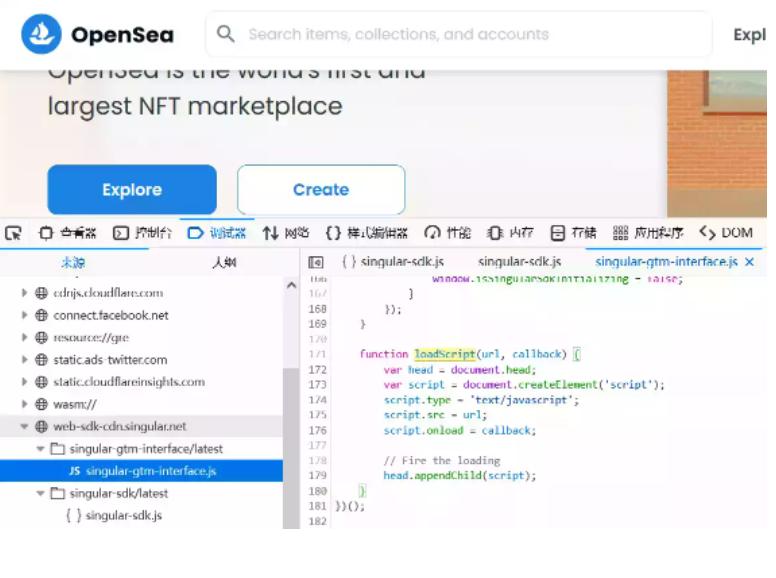Open the 样式编辑器 (Style Editor) panel
The height and width of the screenshot is (578, 776).
pyautogui.click(x=367, y=233)
